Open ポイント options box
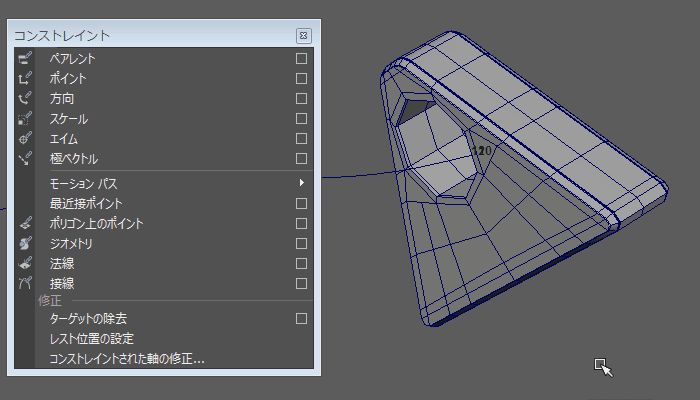The height and width of the screenshot is (400, 700). [301, 79]
